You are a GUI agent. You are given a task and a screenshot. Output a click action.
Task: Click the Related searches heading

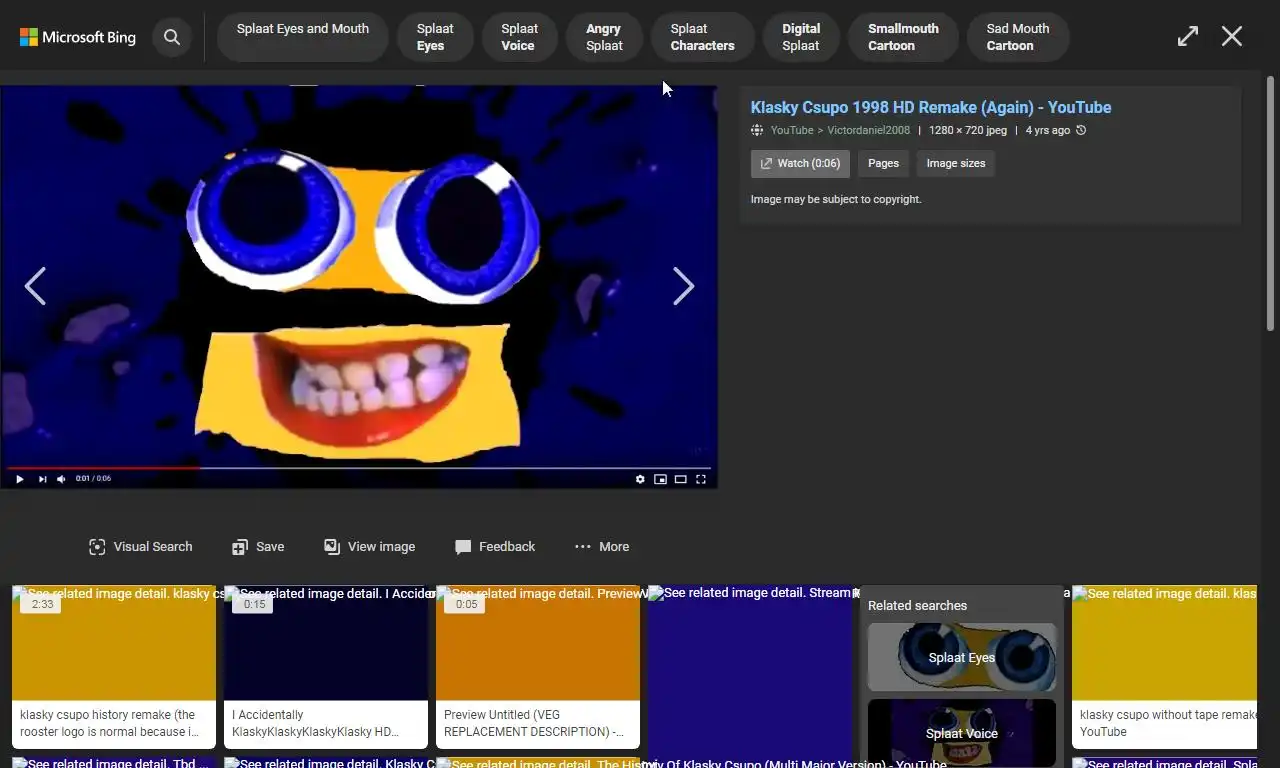pos(917,605)
